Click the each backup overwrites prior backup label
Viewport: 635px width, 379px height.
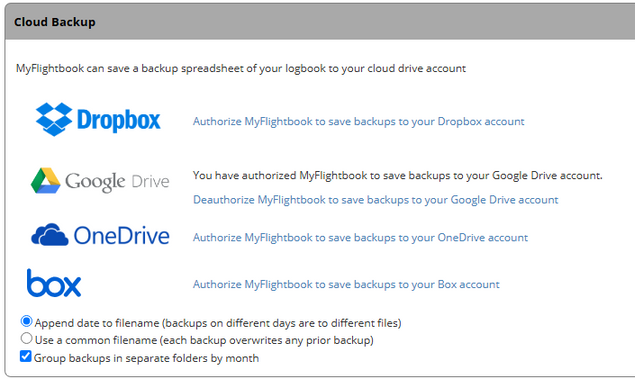204,340
